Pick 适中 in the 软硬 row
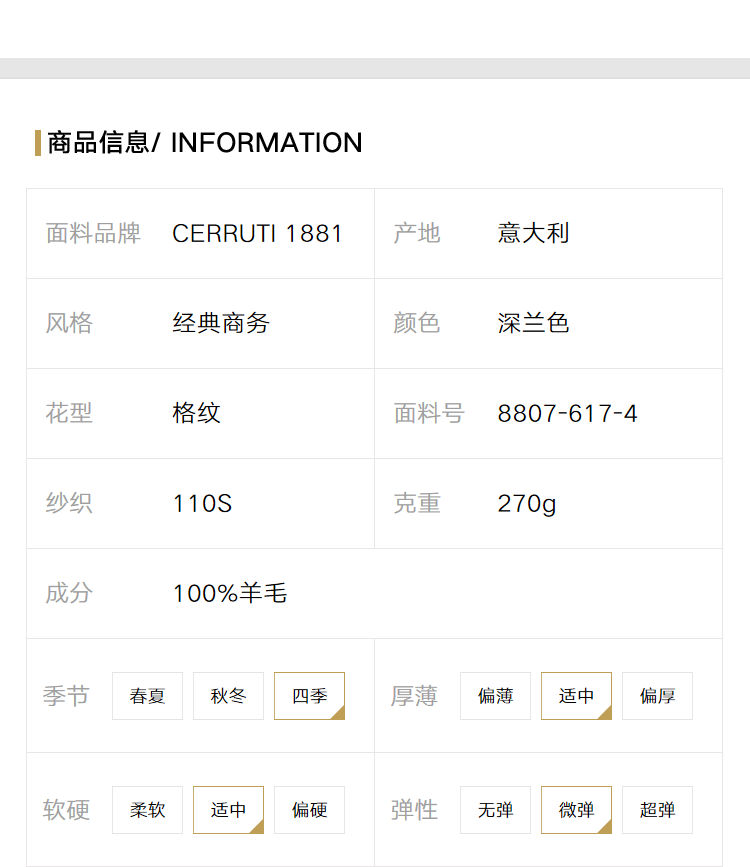Viewport: 750px width, 867px height. (x=228, y=809)
